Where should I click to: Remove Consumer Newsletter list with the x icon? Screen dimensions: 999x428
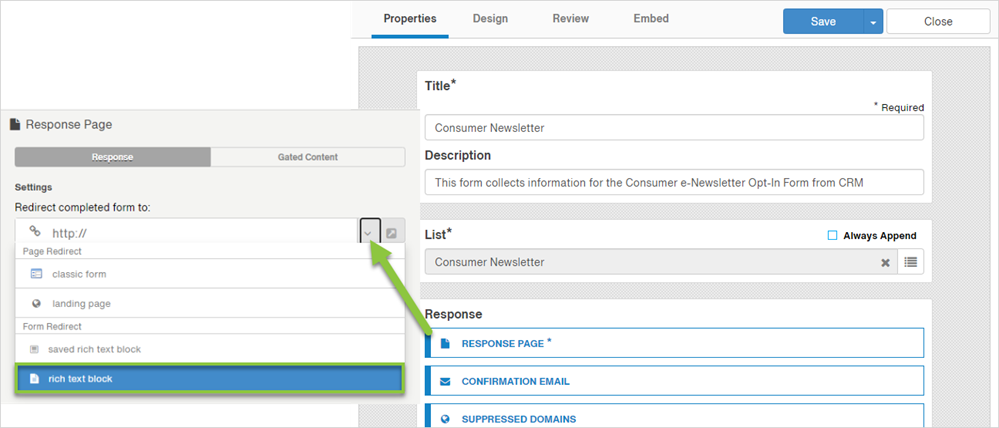(x=885, y=262)
